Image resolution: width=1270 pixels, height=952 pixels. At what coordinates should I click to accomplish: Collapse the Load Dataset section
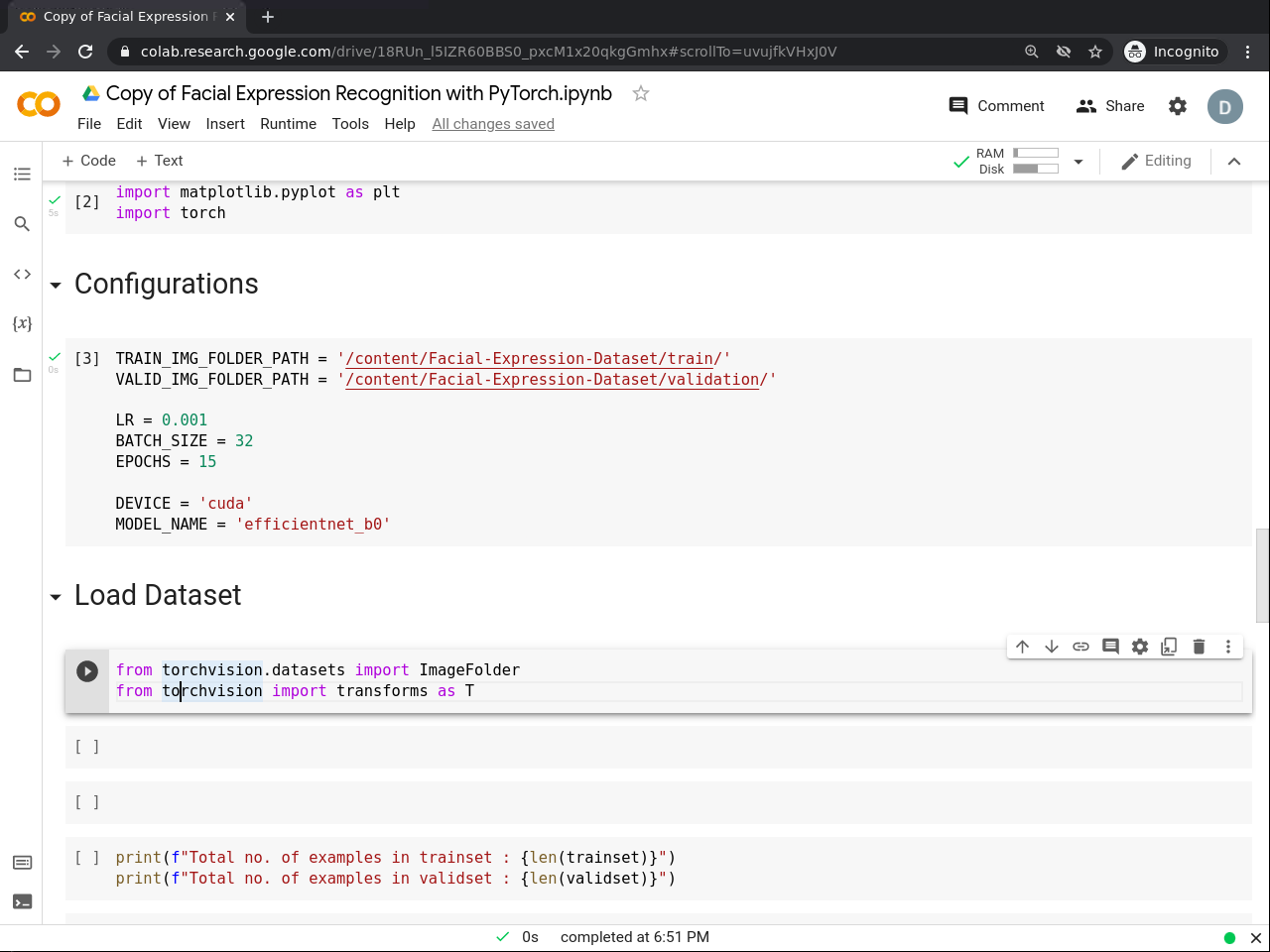point(56,597)
